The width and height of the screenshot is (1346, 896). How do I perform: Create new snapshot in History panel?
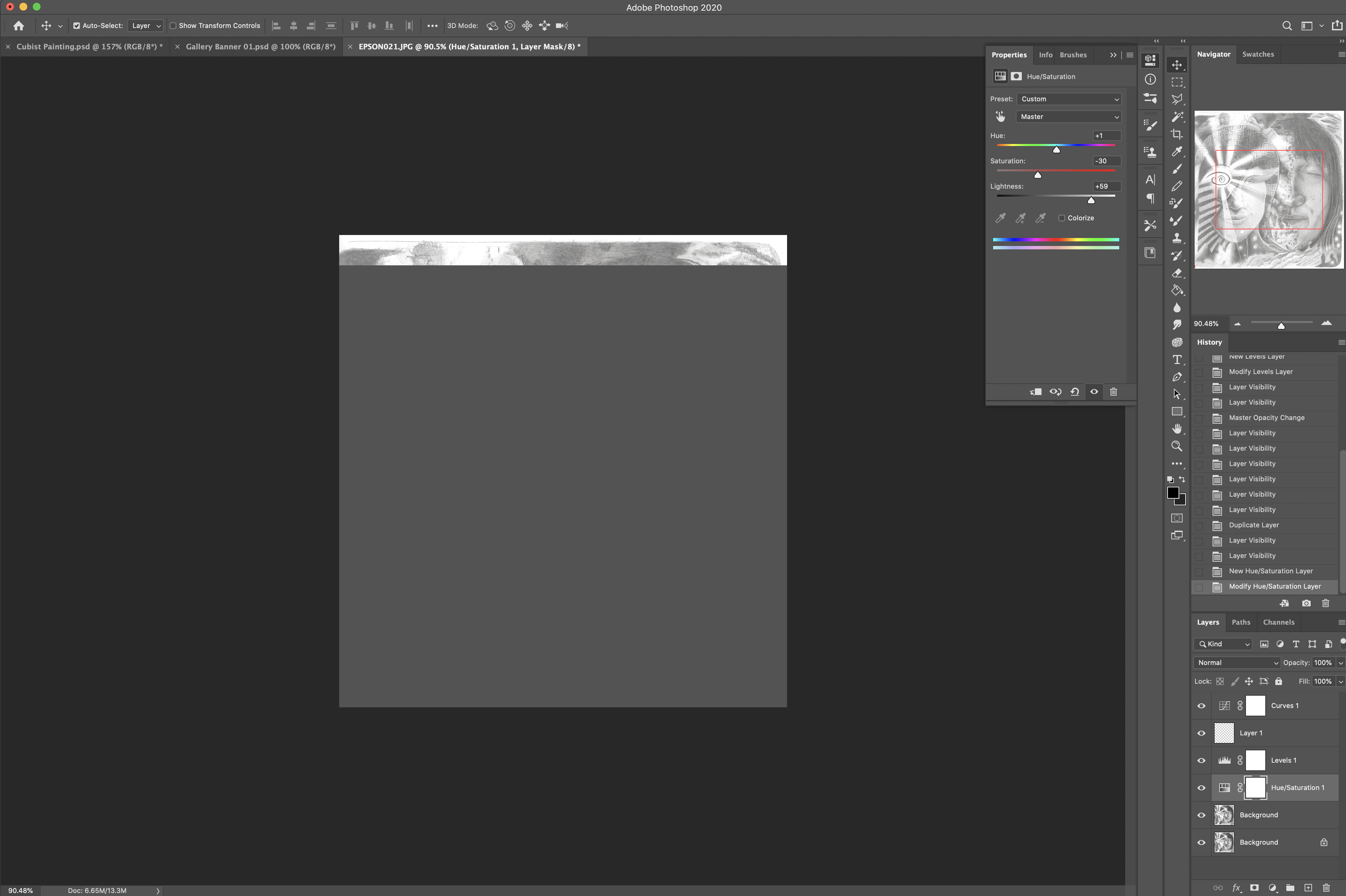1306,603
